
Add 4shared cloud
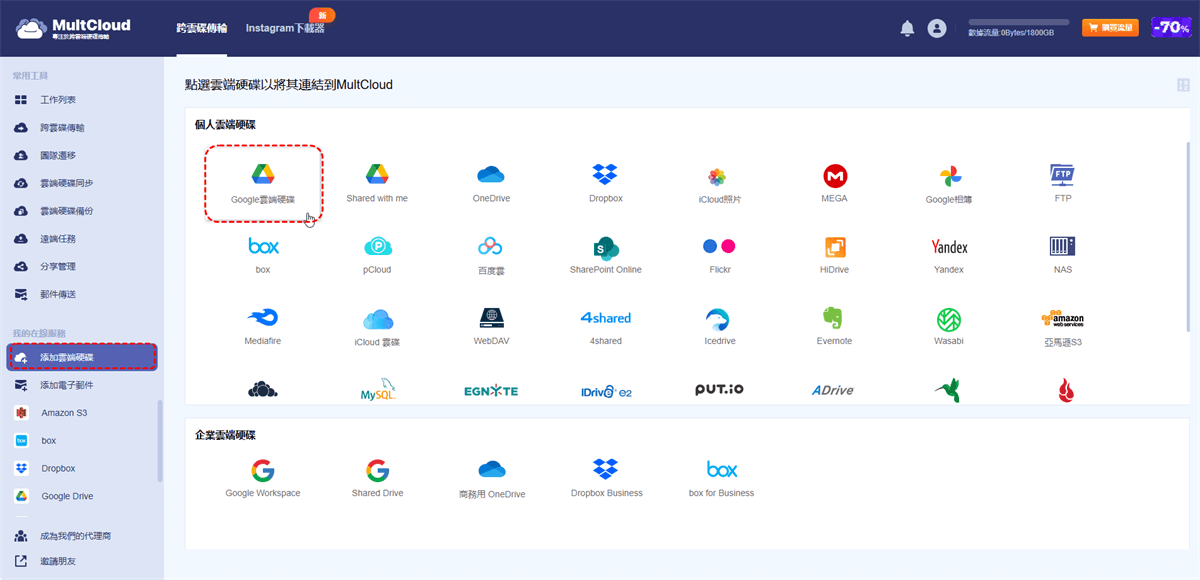[605, 327]
